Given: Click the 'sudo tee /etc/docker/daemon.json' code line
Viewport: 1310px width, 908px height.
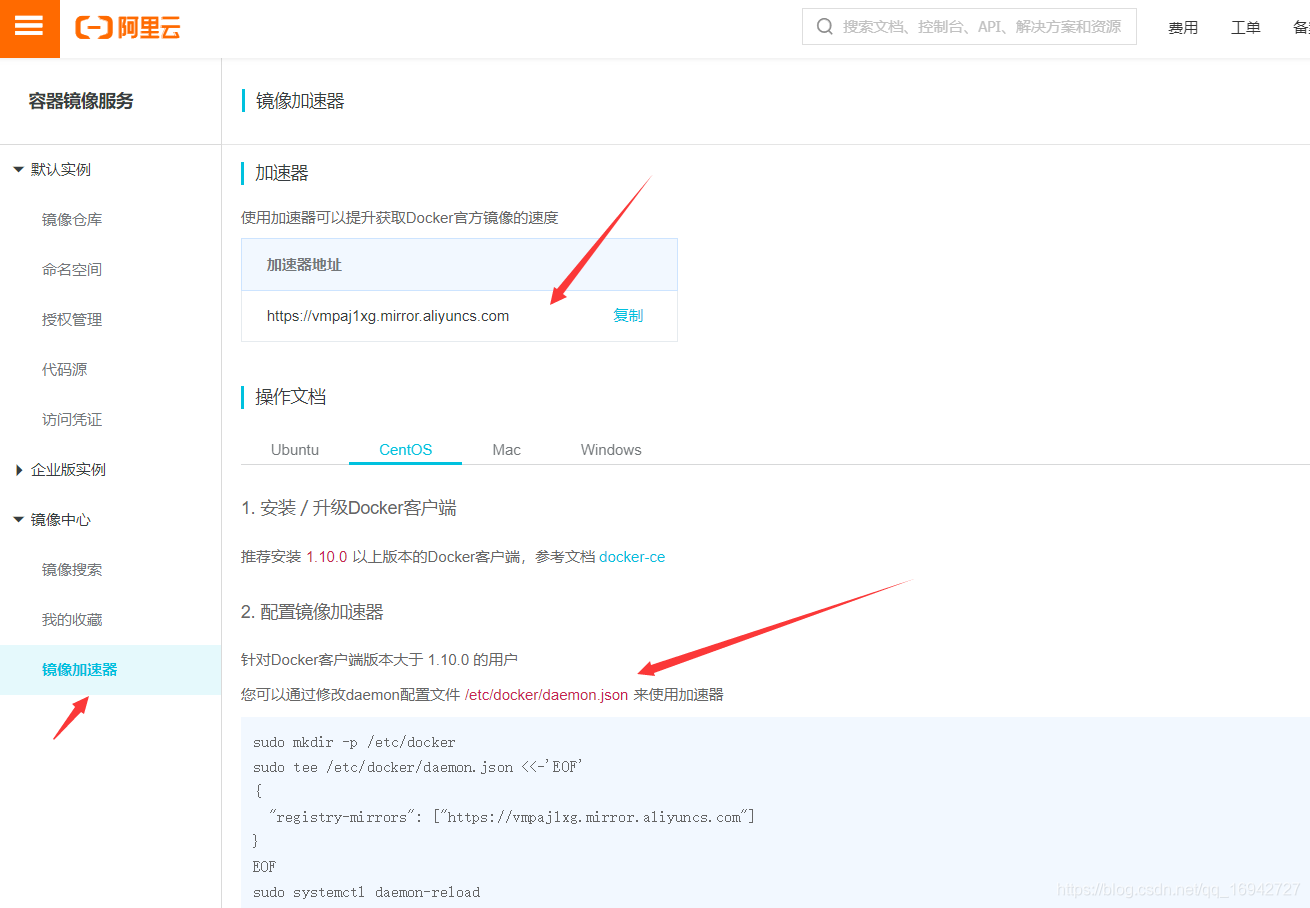Looking at the screenshot, I should [417, 767].
